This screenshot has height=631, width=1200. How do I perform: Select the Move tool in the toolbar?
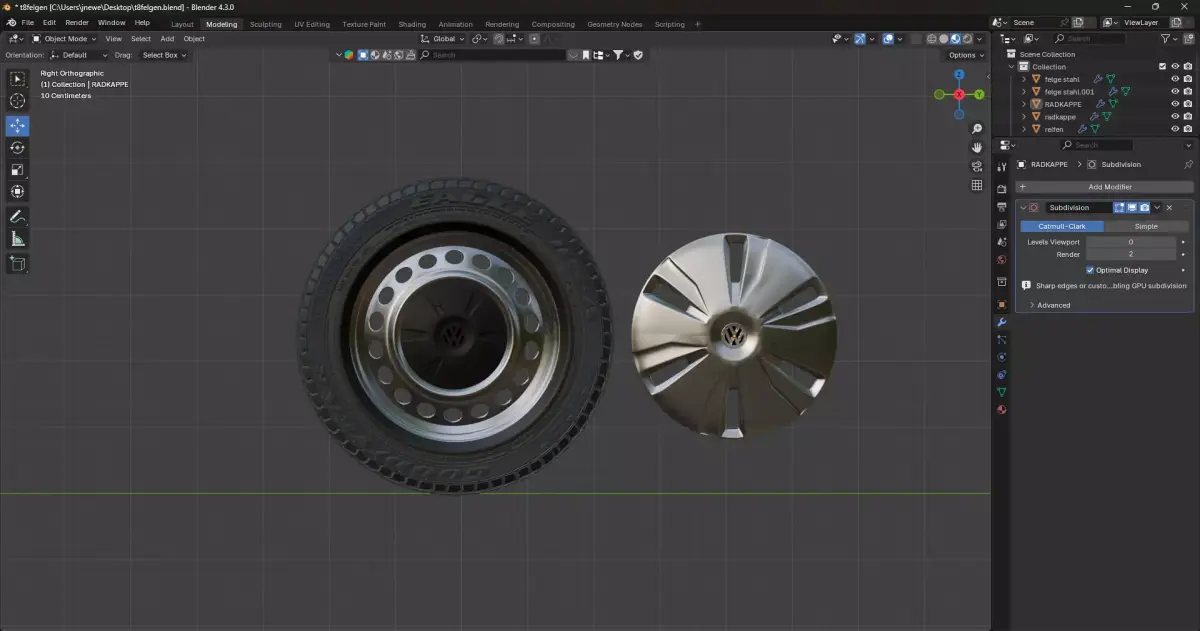tap(17, 126)
